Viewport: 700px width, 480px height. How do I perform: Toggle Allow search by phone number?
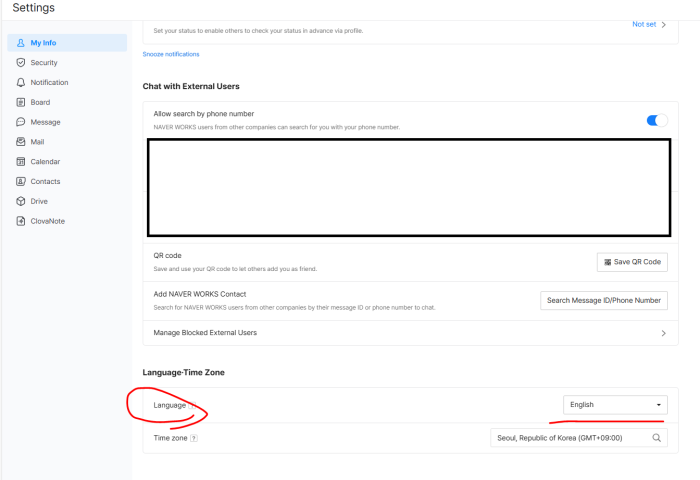coord(657,120)
